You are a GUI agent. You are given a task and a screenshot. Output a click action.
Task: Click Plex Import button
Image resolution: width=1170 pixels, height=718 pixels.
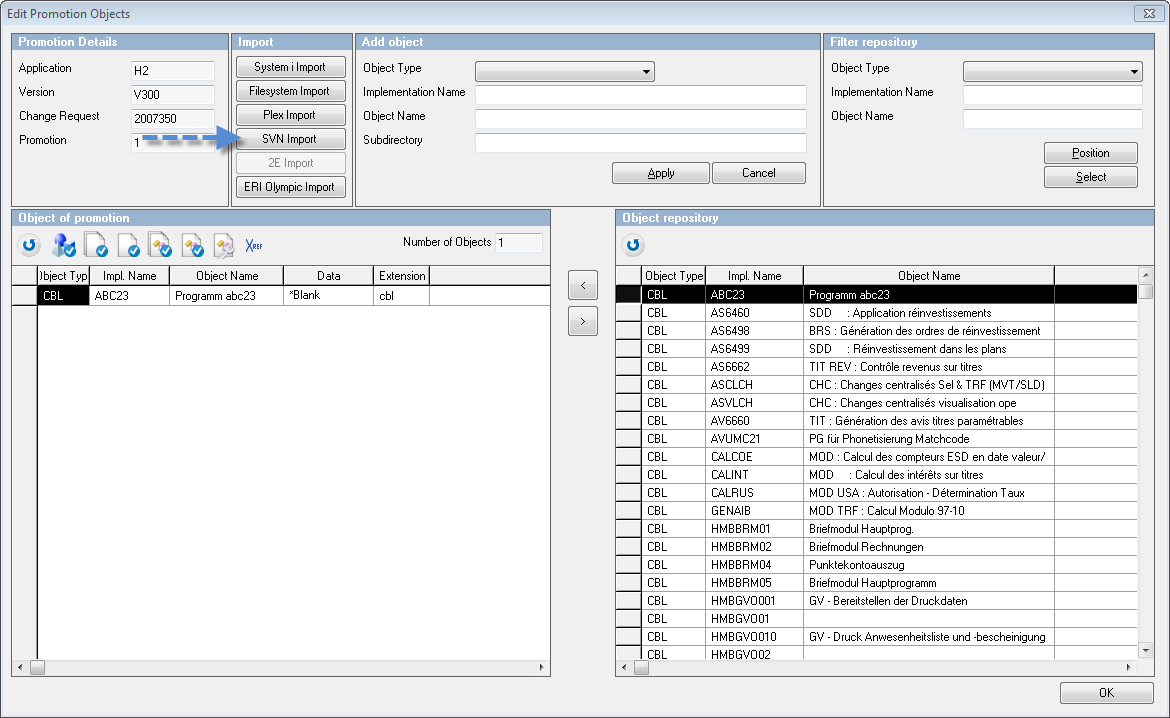coord(290,115)
